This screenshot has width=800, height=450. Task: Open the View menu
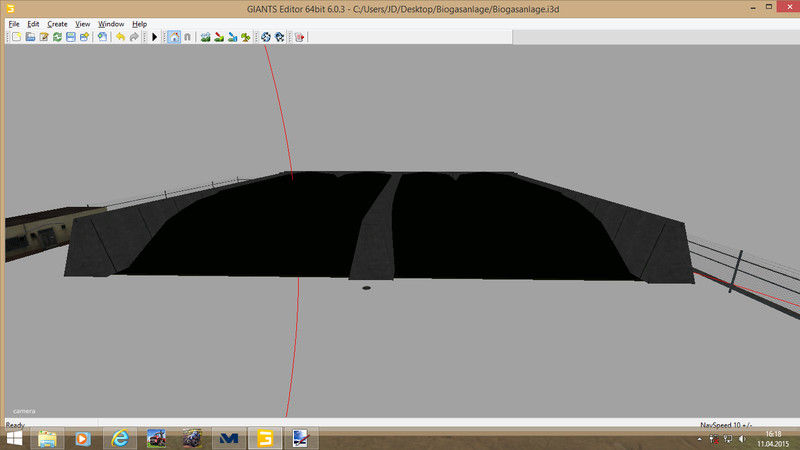click(82, 23)
